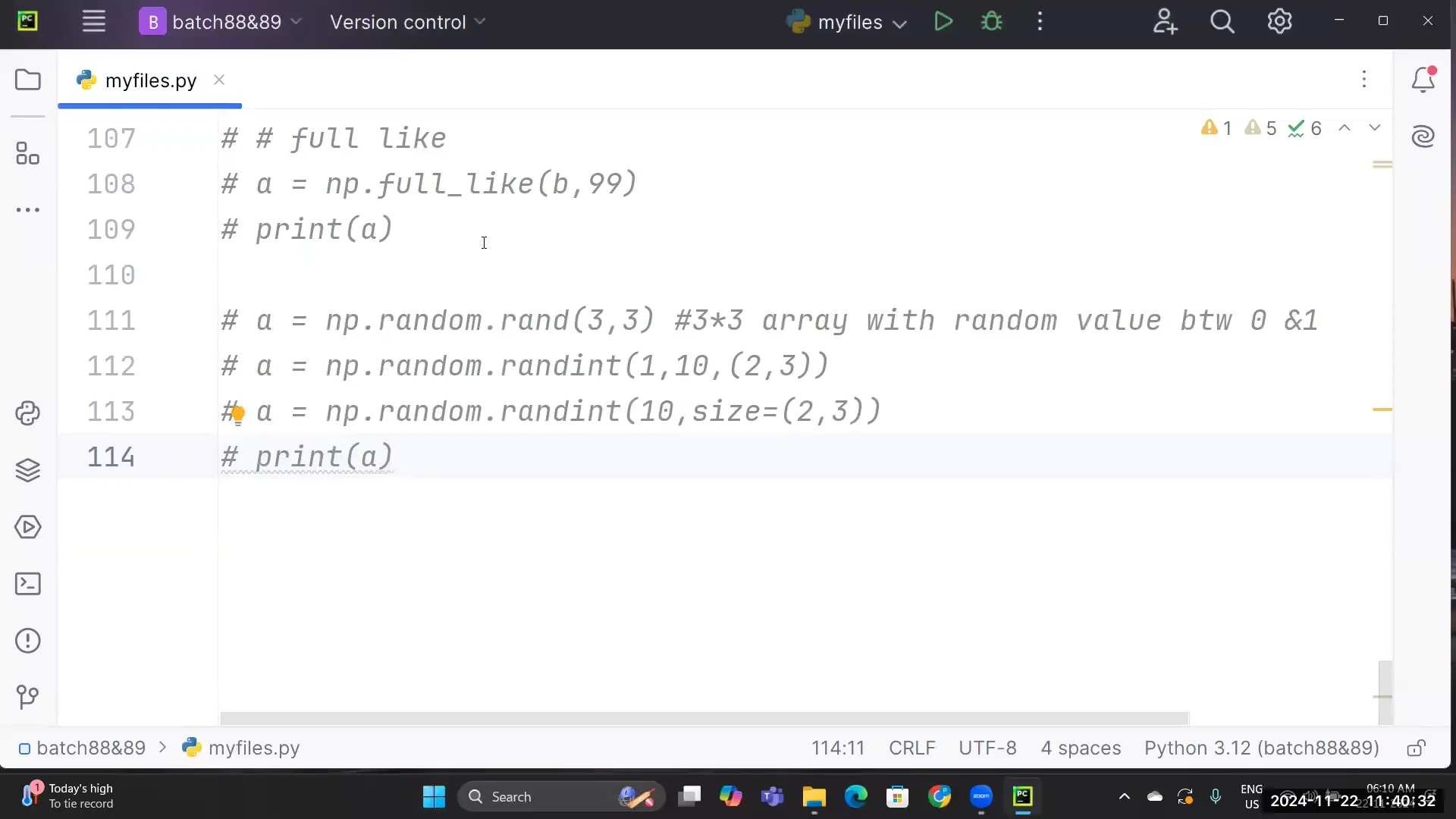This screenshot has width=1456, height=819.
Task: Toggle read-only mode via status bar lock
Action: coord(1415,748)
